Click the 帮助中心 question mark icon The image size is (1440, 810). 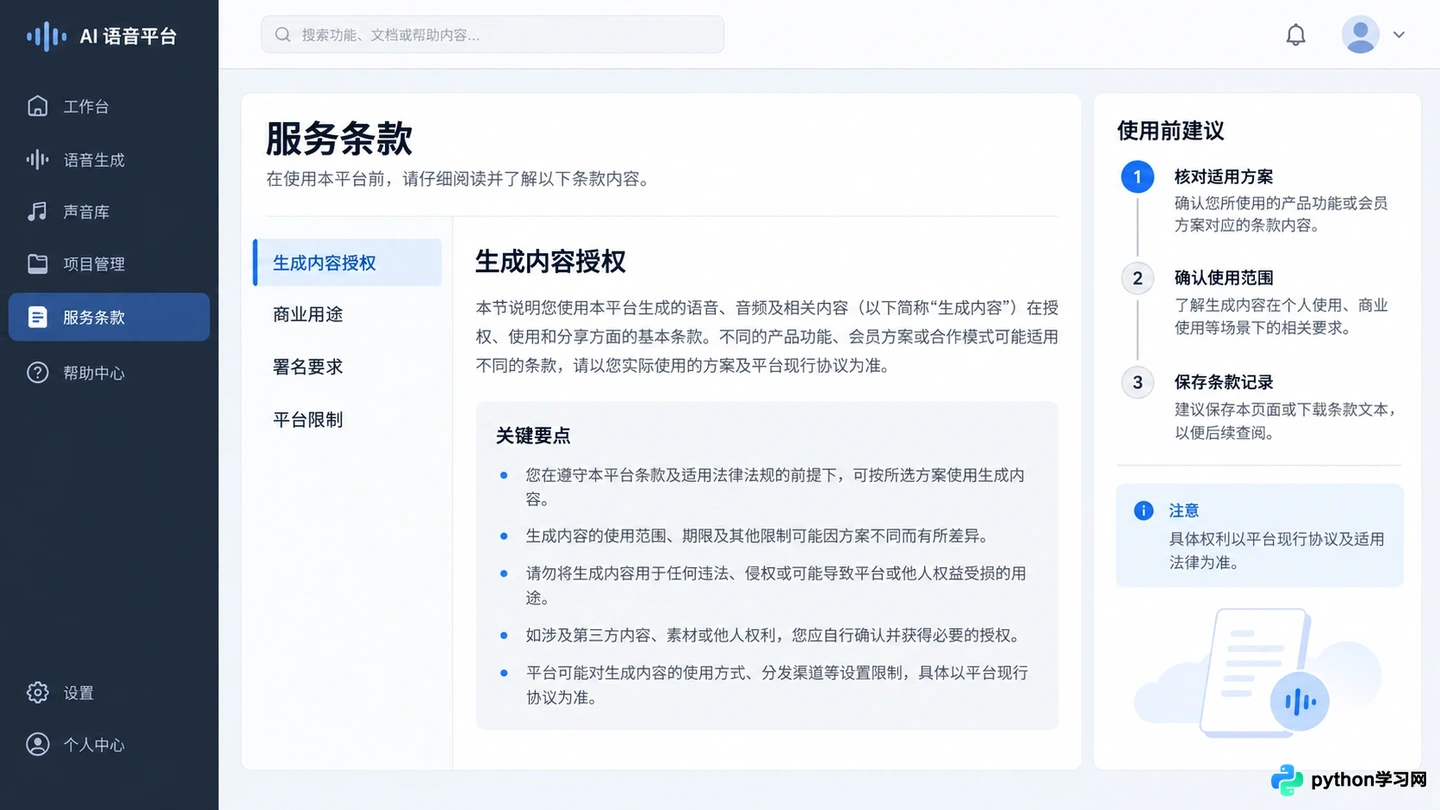38,372
